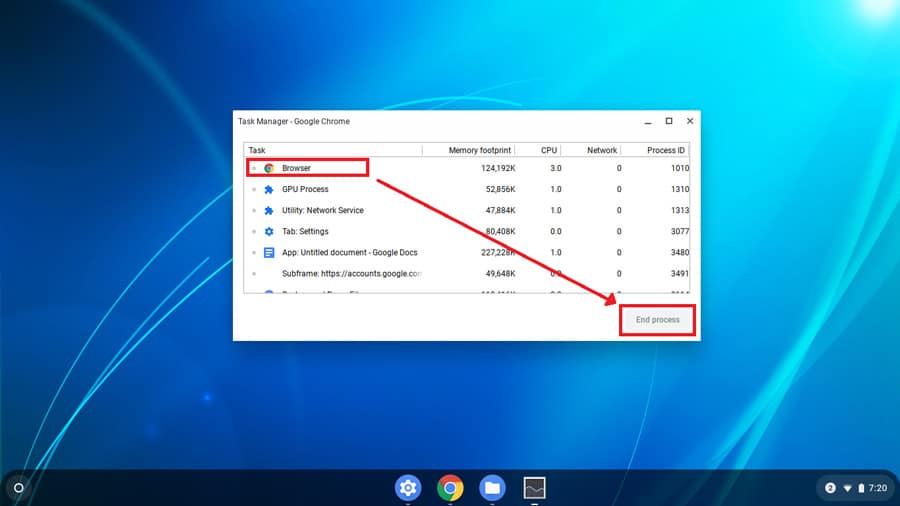Maximize the Task Manager window
The width and height of the screenshot is (900, 506).
pos(669,121)
